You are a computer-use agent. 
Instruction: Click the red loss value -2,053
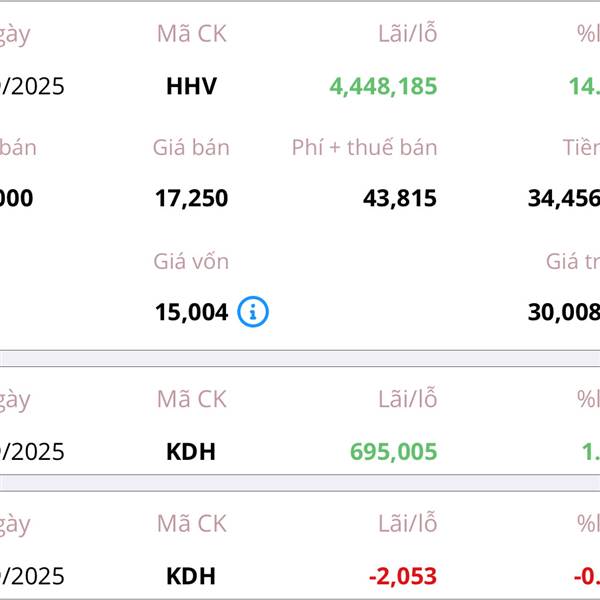point(403,576)
